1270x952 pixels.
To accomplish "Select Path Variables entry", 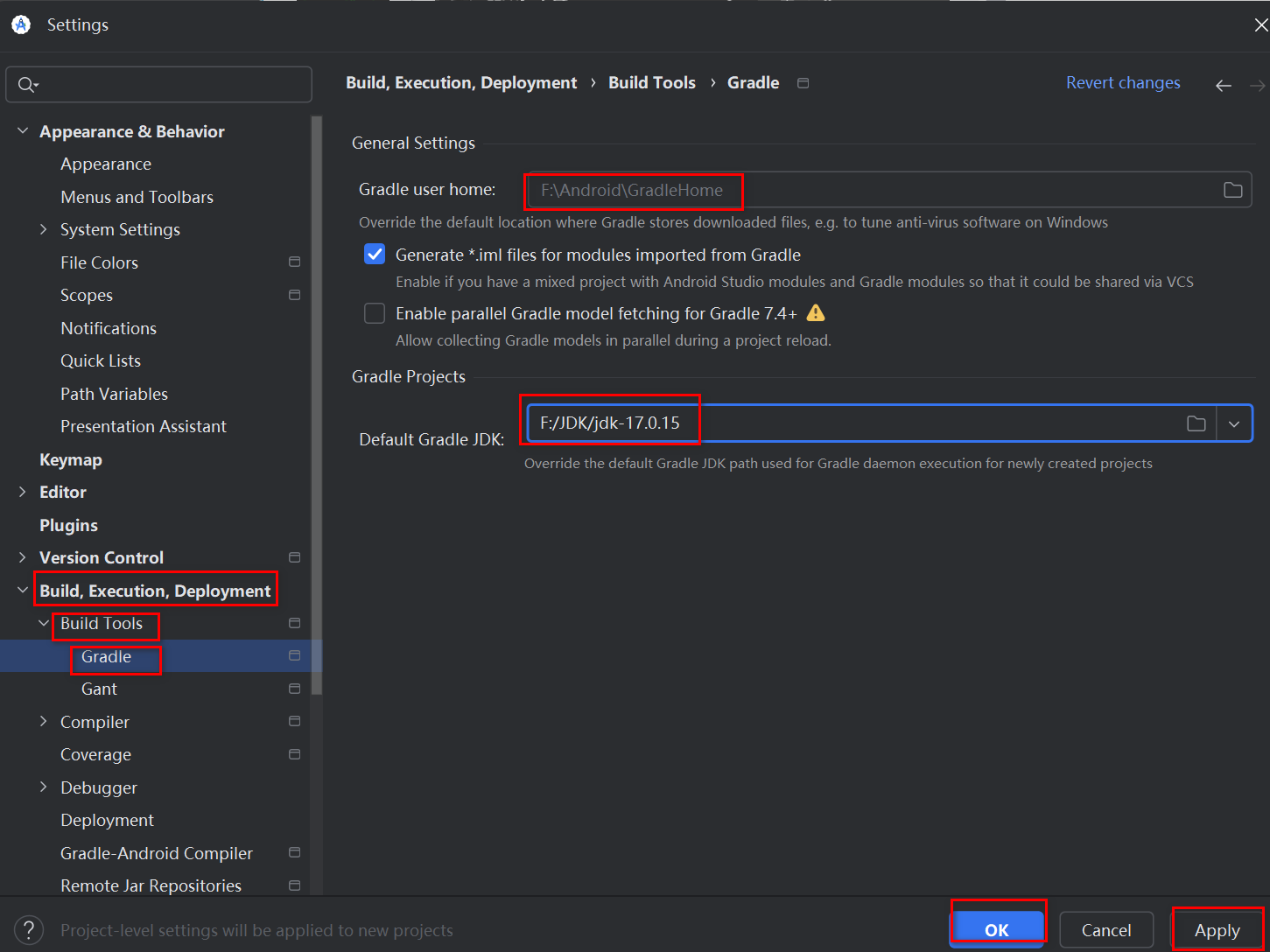I will 114,394.
